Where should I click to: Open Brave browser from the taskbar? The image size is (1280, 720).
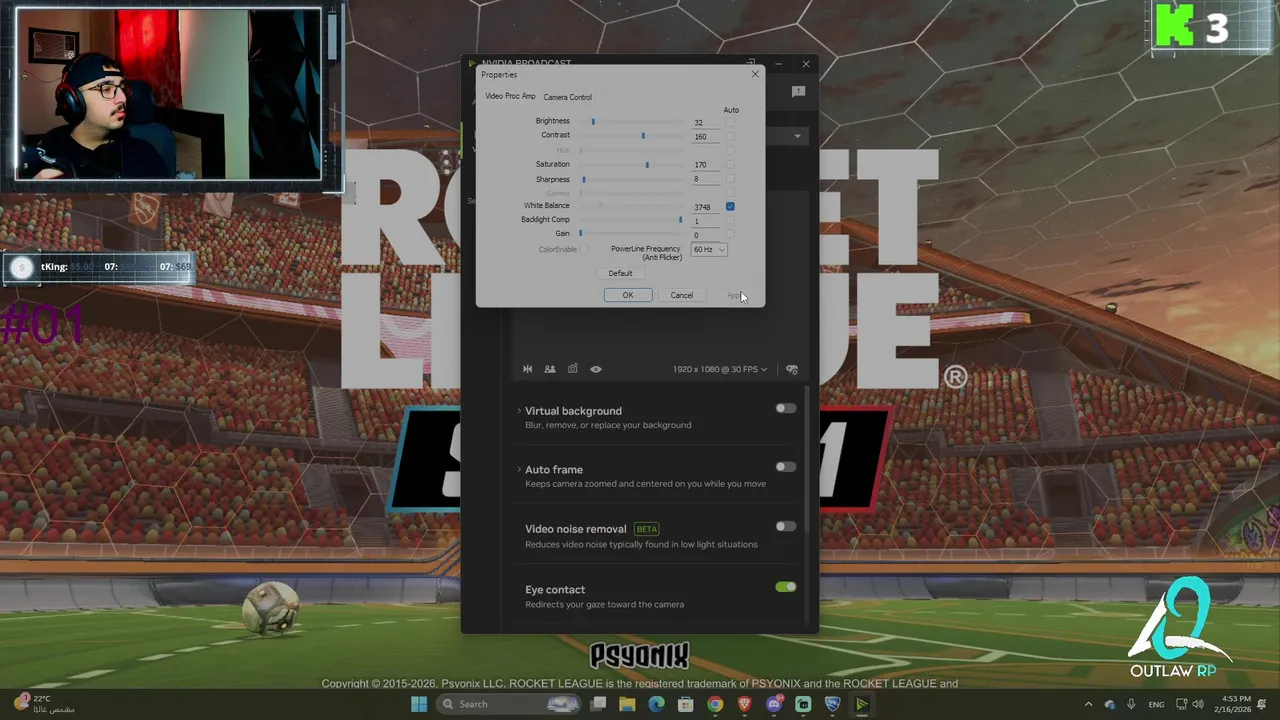coord(744,704)
